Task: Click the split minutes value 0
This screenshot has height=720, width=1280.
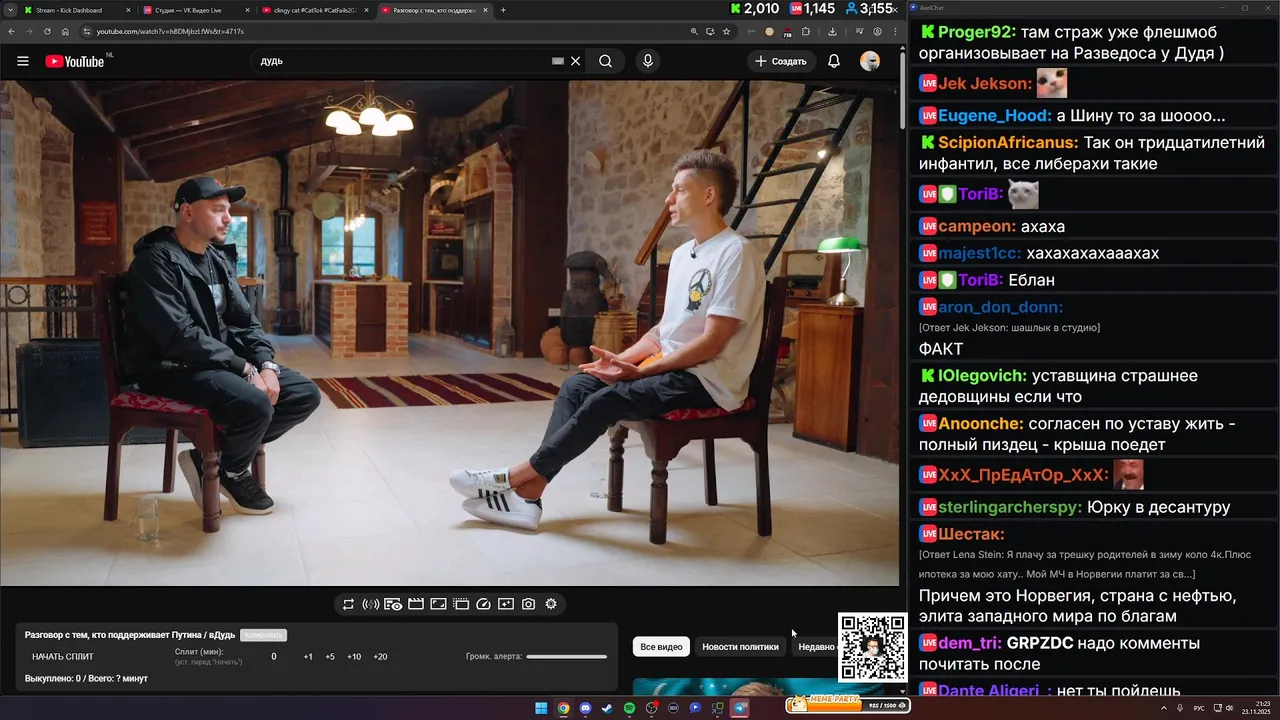Action: point(274,657)
